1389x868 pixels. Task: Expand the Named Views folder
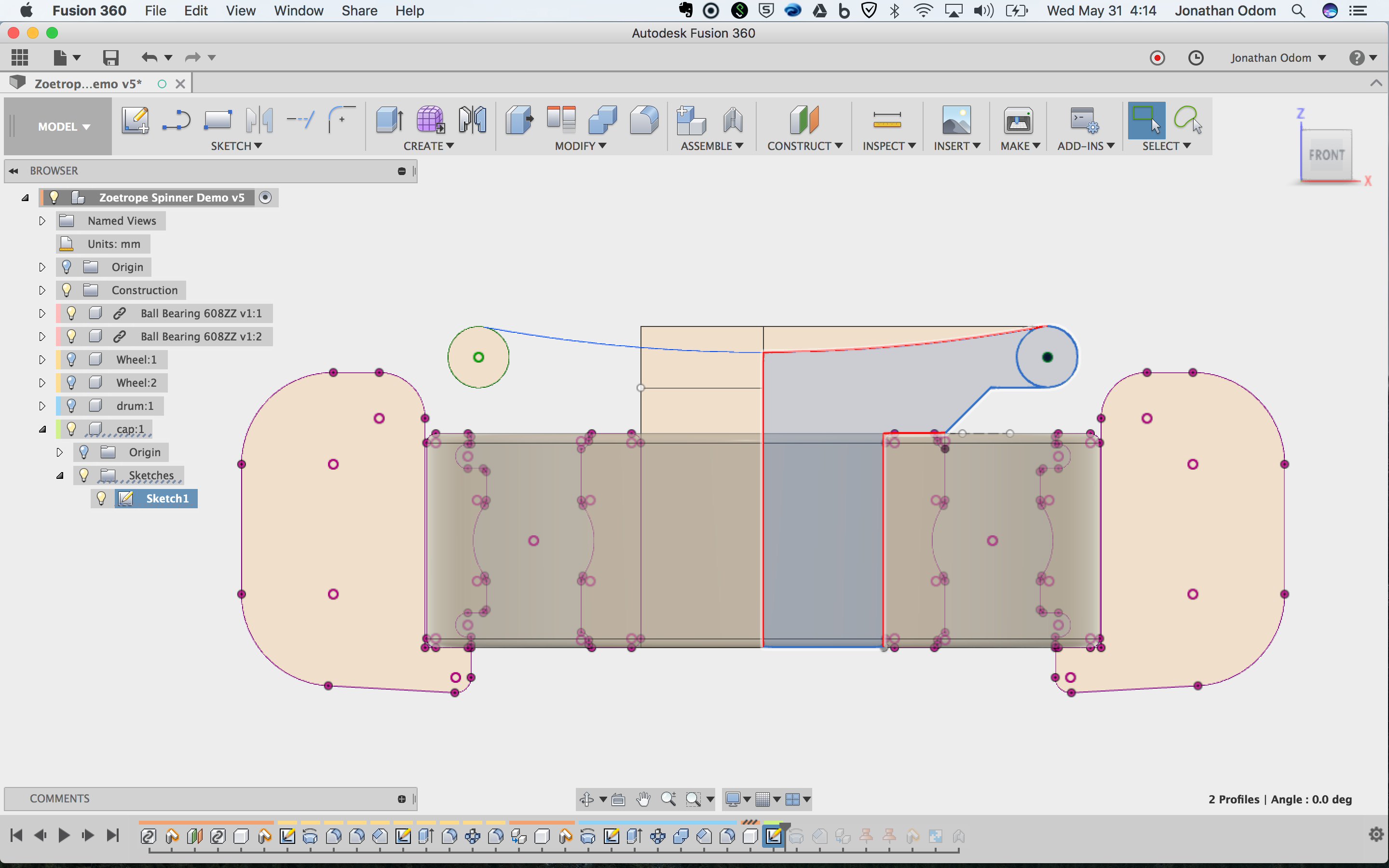point(42,221)
